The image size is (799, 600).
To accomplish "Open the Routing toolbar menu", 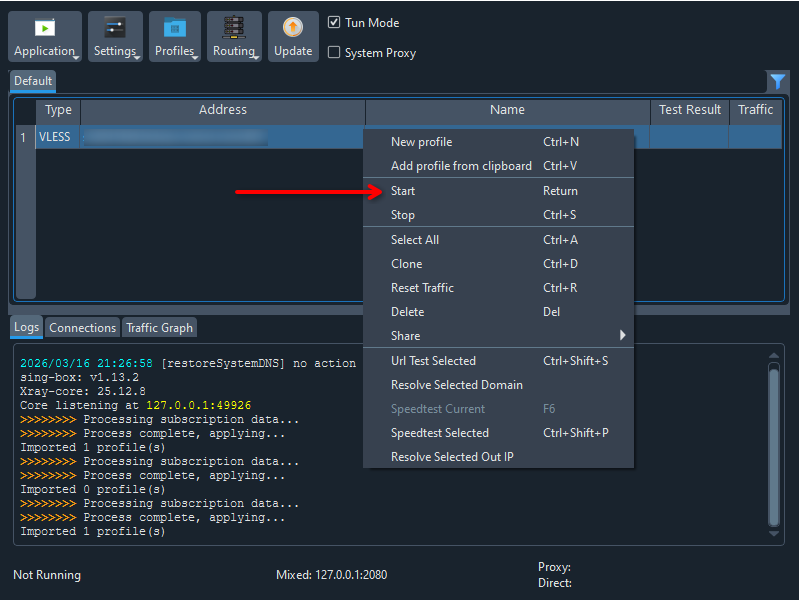I will point(235,37).
